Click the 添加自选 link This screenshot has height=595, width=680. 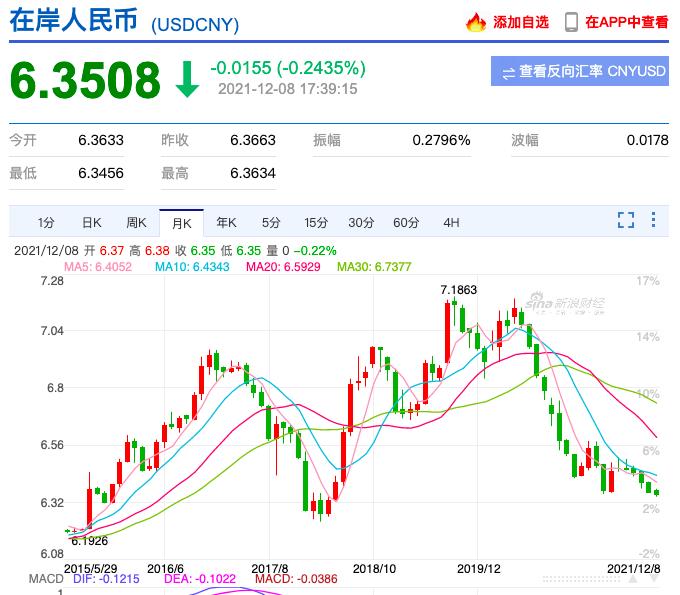(x=520, y=22)
